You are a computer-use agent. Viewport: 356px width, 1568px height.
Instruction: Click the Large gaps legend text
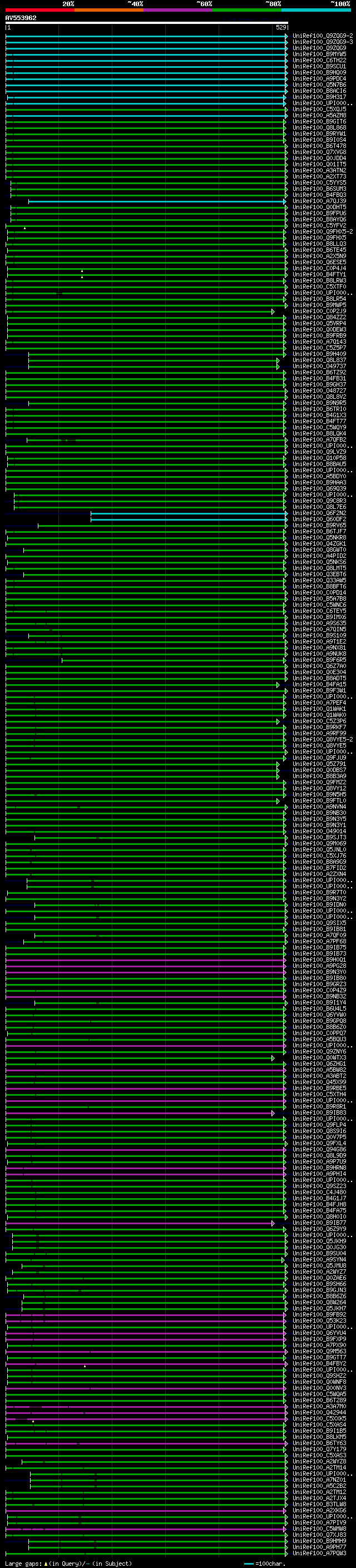tap(23, 1563)
